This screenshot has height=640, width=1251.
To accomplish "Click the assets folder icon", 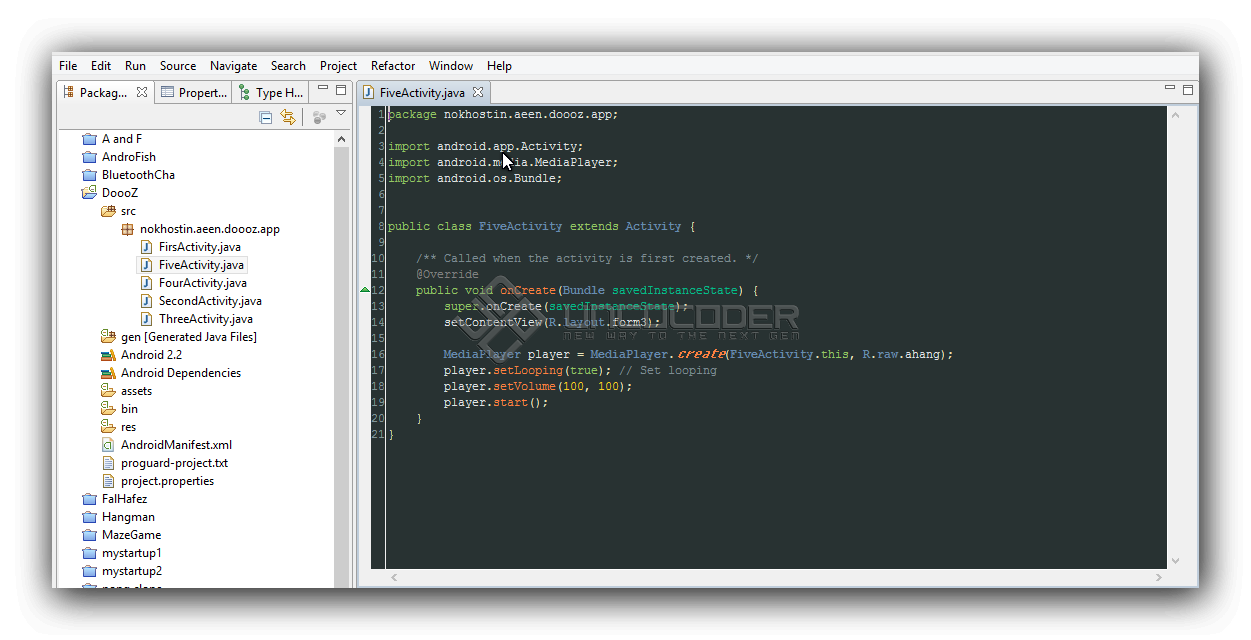I will coord(108,391).
